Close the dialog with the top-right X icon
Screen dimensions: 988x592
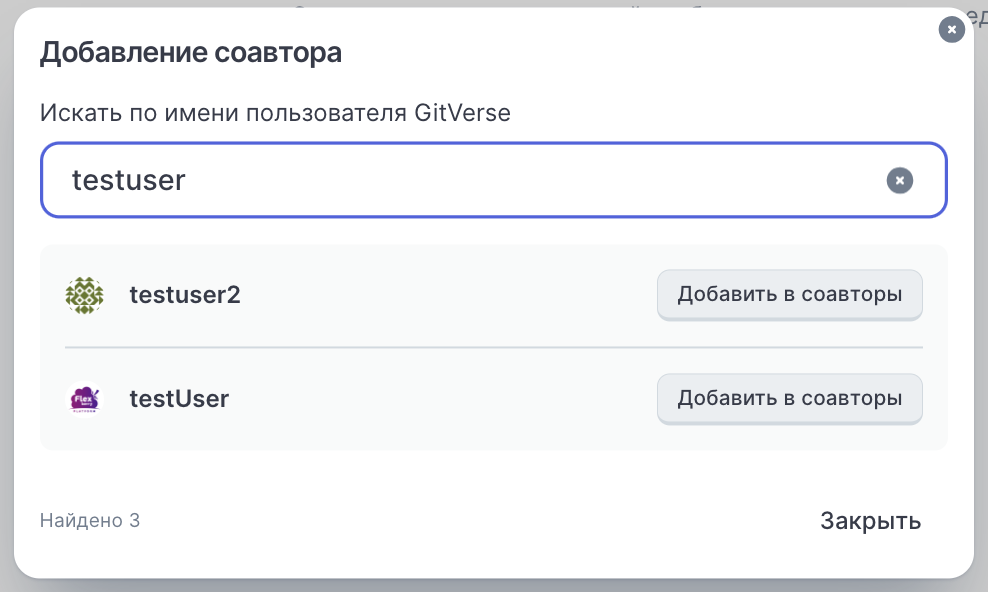[x=952, y=30]
